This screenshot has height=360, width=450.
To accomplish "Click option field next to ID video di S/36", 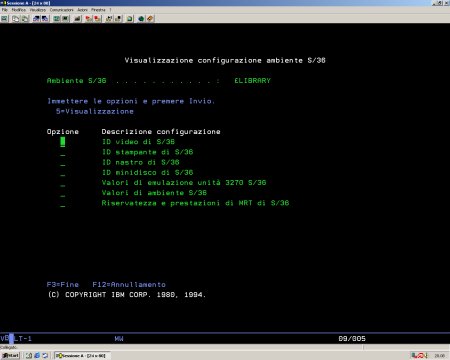I will point(63,142).
